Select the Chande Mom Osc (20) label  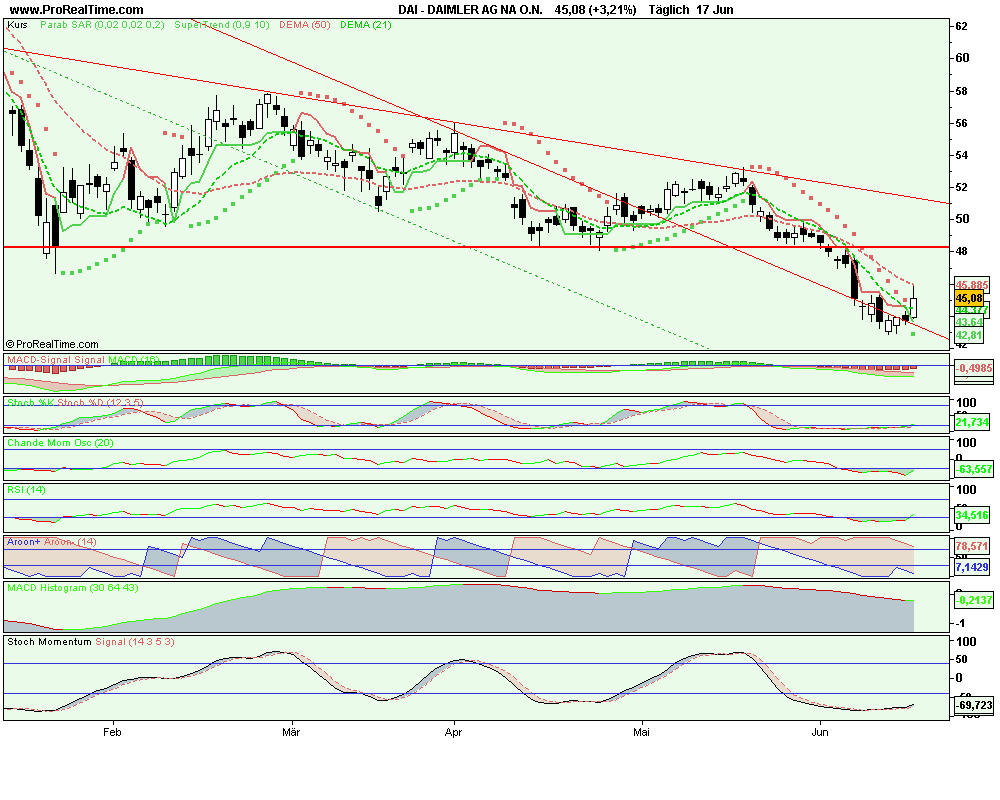[x=60, y=443]
